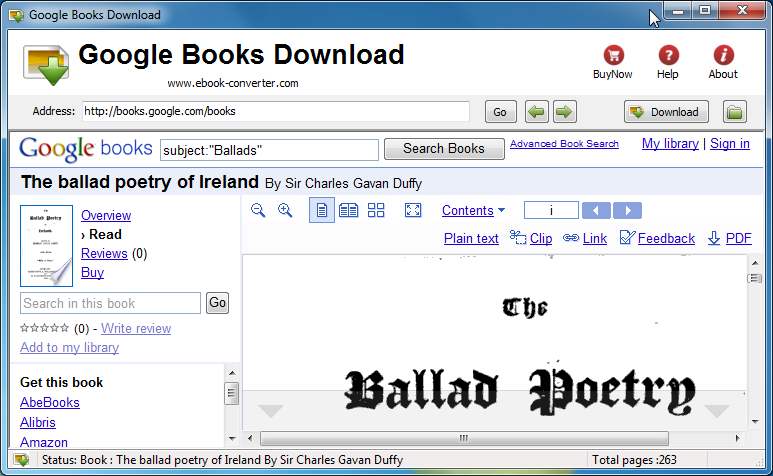Open the Alibris seller link
773x476 pixels.
(x=37, y=423)
